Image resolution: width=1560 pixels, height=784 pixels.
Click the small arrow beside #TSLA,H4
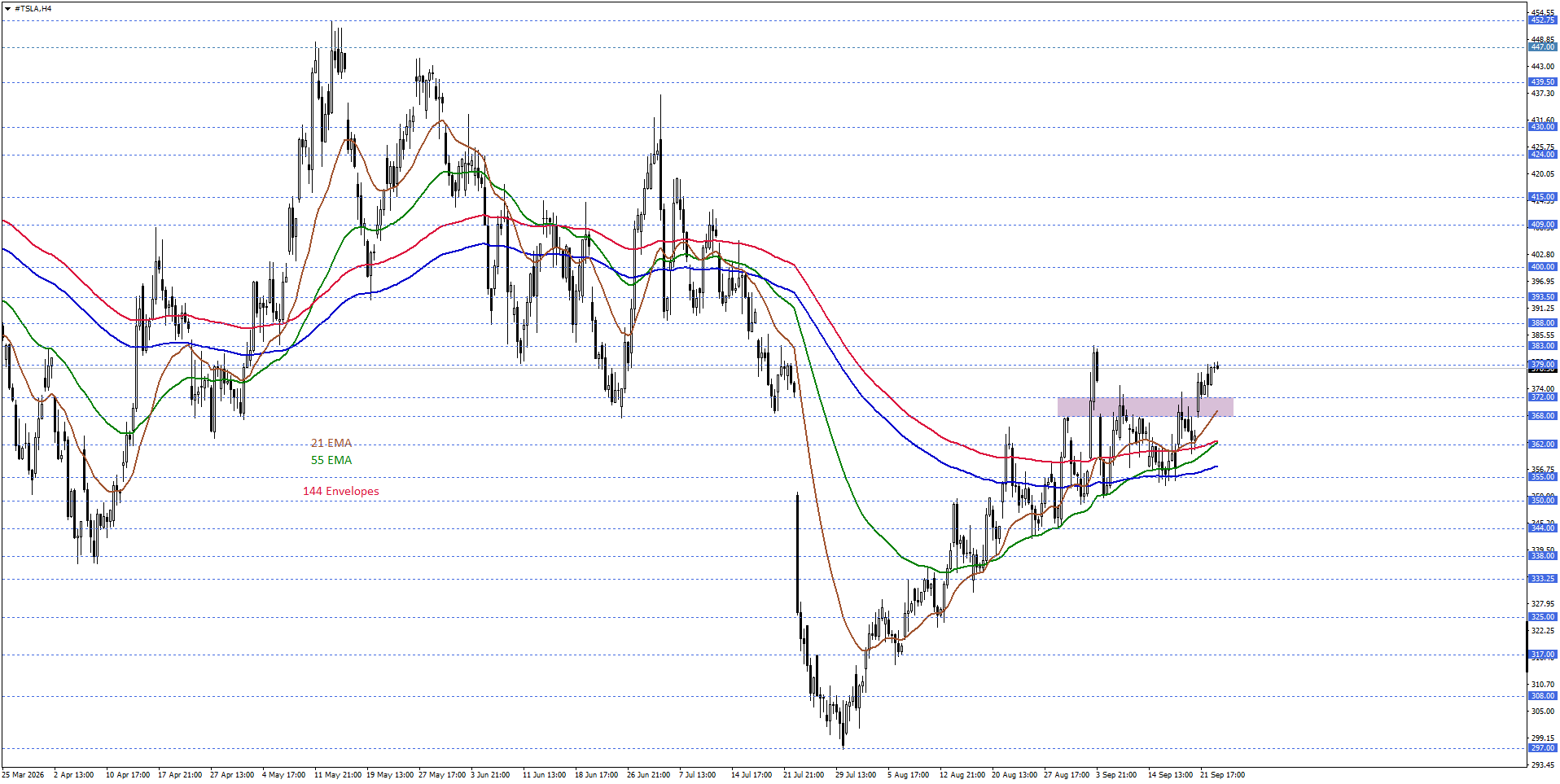point(7,9)
